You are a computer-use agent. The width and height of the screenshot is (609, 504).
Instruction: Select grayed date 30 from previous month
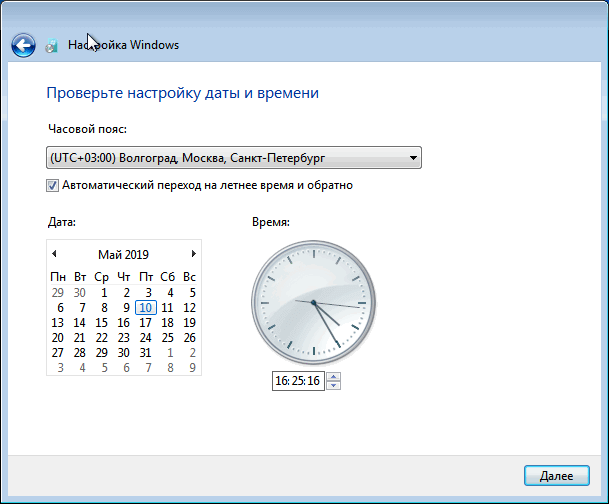(80, 293)
